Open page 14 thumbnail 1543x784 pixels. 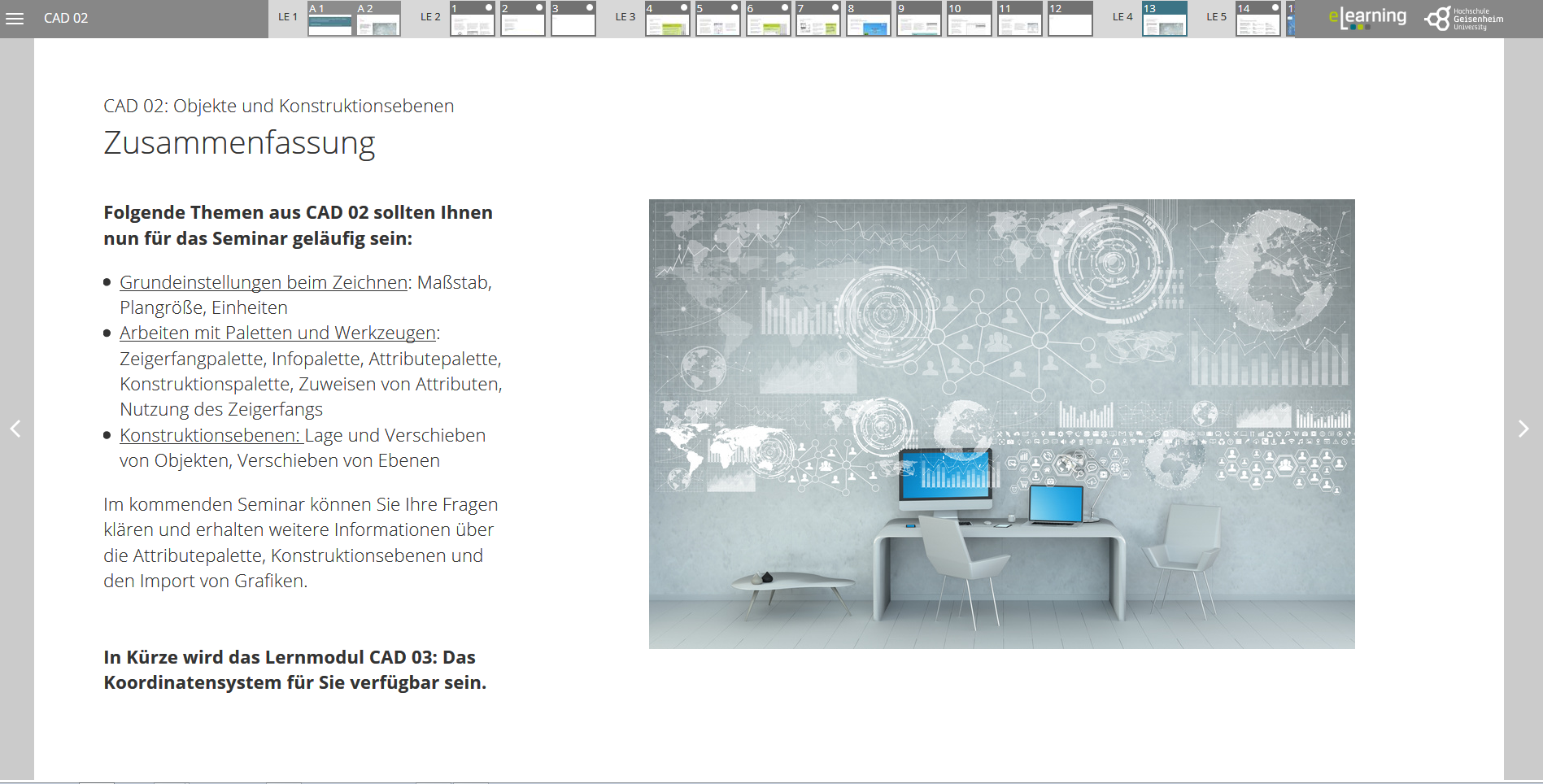1258,19
